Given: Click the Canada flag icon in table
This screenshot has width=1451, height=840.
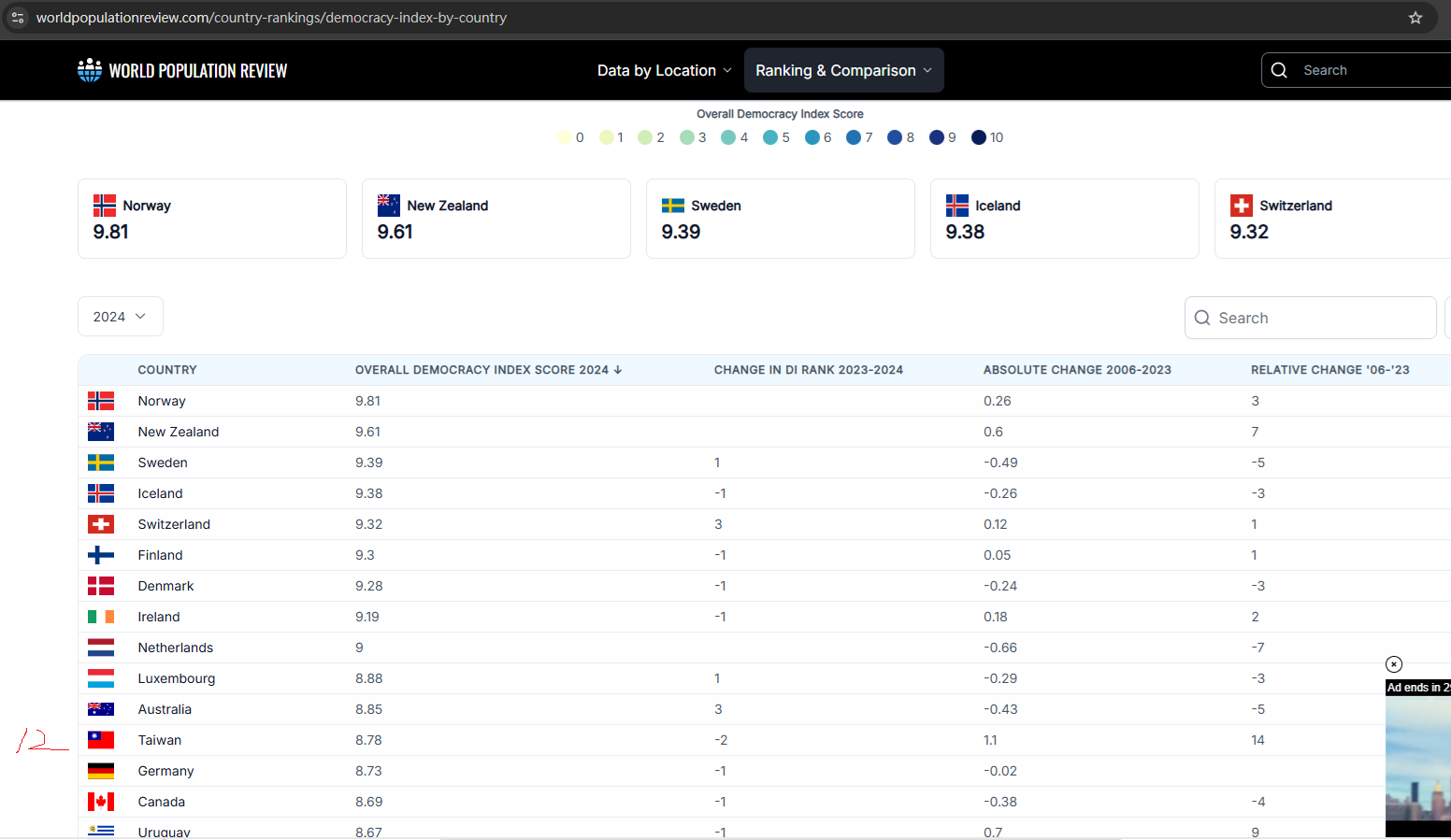Looking at the screenshot, I should click(x=101, y=802).
